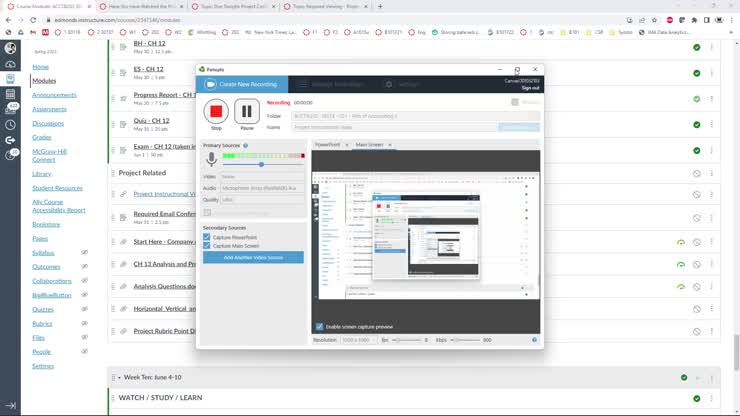740x416 pixels.
Task: Open the Canvas History clock icon
Action: click(x=10, y=125)
